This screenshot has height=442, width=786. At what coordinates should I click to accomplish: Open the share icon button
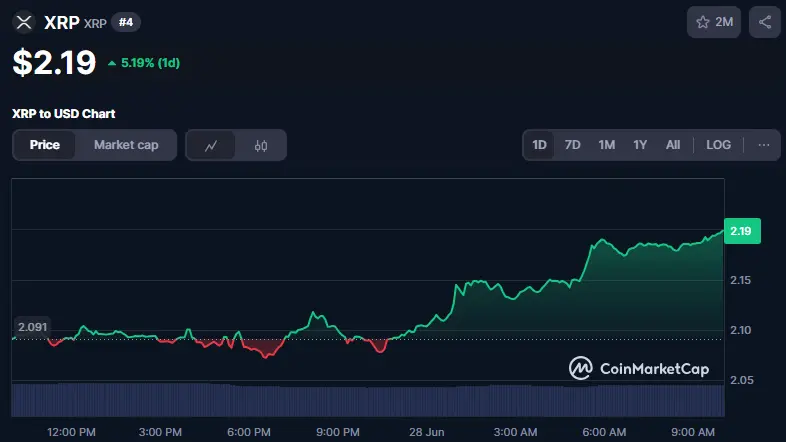pos(764,22)
